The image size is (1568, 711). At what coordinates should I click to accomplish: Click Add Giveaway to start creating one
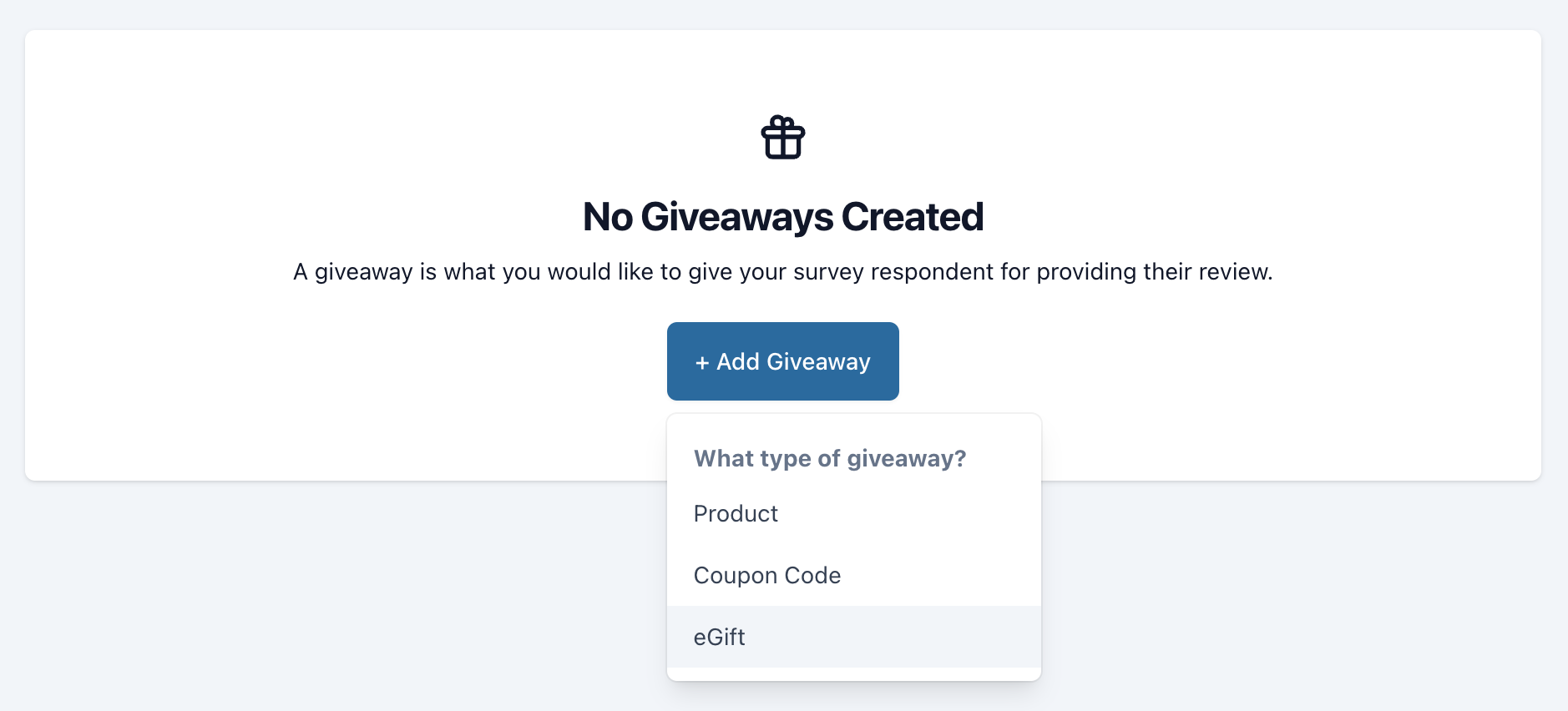(782, 361)
